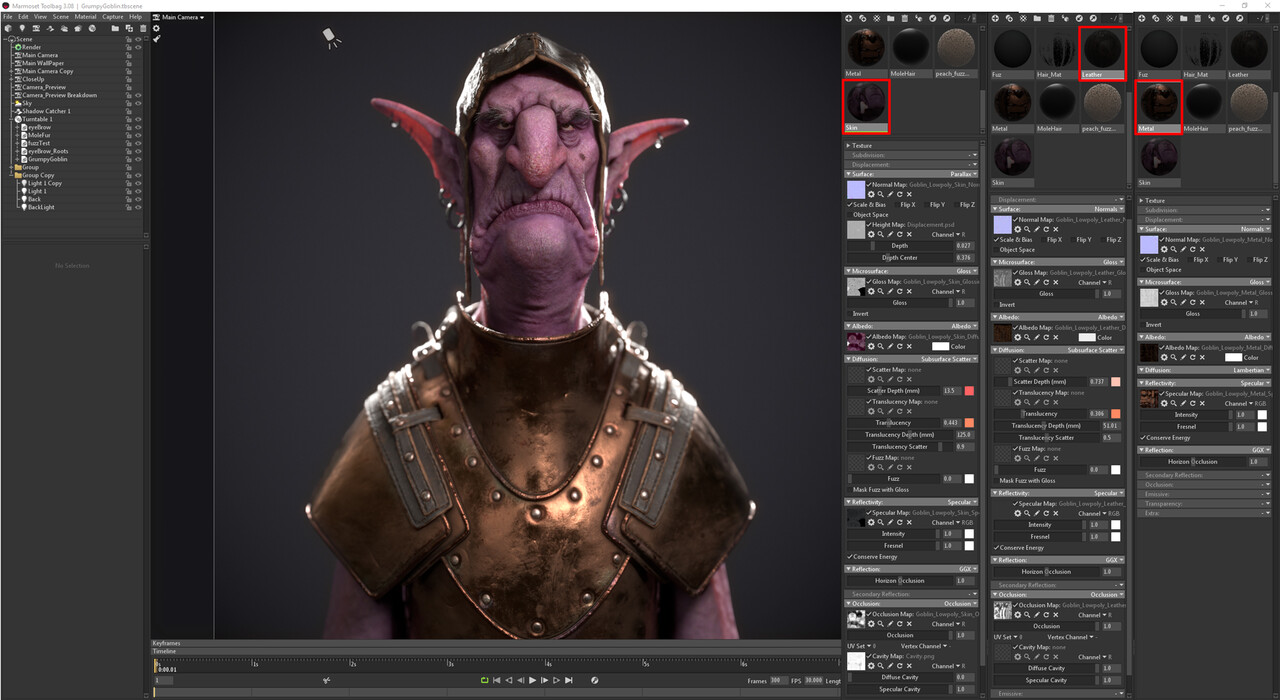Image resolution: width=1280 pixels, height=700 pixels.
Task: Toggle visibility of eyeBrow mesh
Action: (138, 127)
